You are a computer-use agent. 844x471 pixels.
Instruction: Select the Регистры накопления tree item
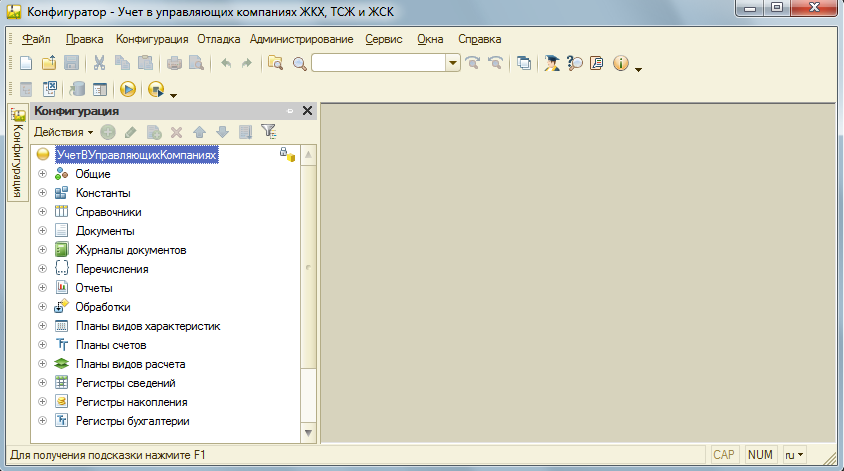click(x=126, y=402)
